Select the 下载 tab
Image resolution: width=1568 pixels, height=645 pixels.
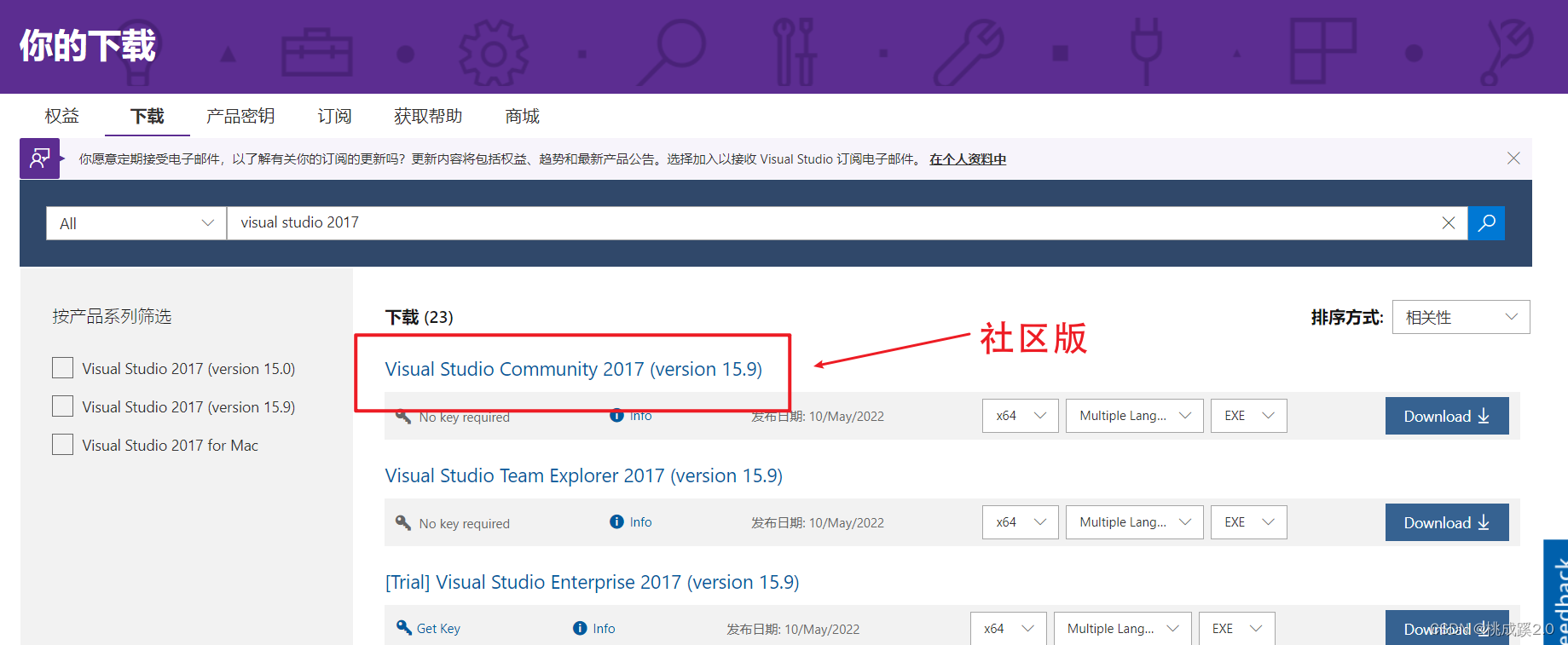point(148,116)
